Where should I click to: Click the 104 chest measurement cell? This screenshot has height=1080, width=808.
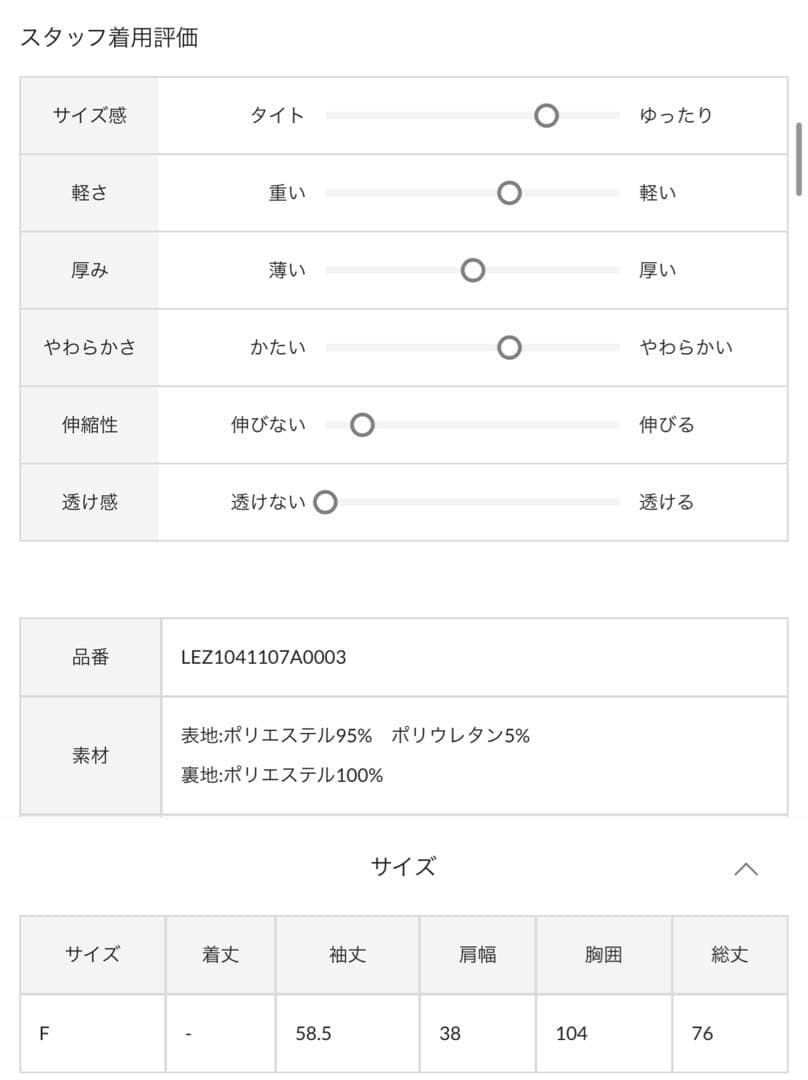coord(603,1033)
